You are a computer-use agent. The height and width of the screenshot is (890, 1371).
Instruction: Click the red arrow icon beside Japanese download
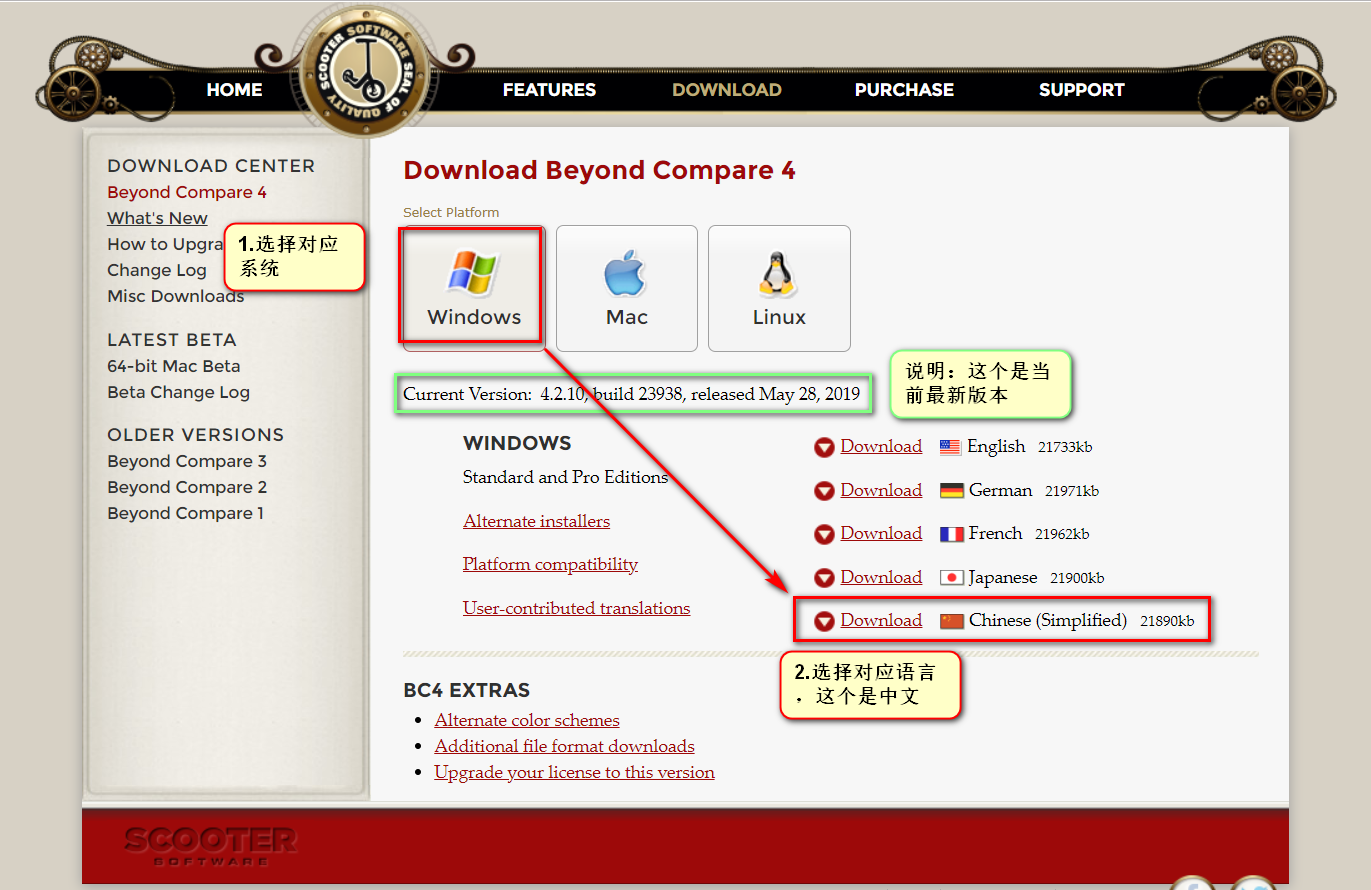point(824,578)
